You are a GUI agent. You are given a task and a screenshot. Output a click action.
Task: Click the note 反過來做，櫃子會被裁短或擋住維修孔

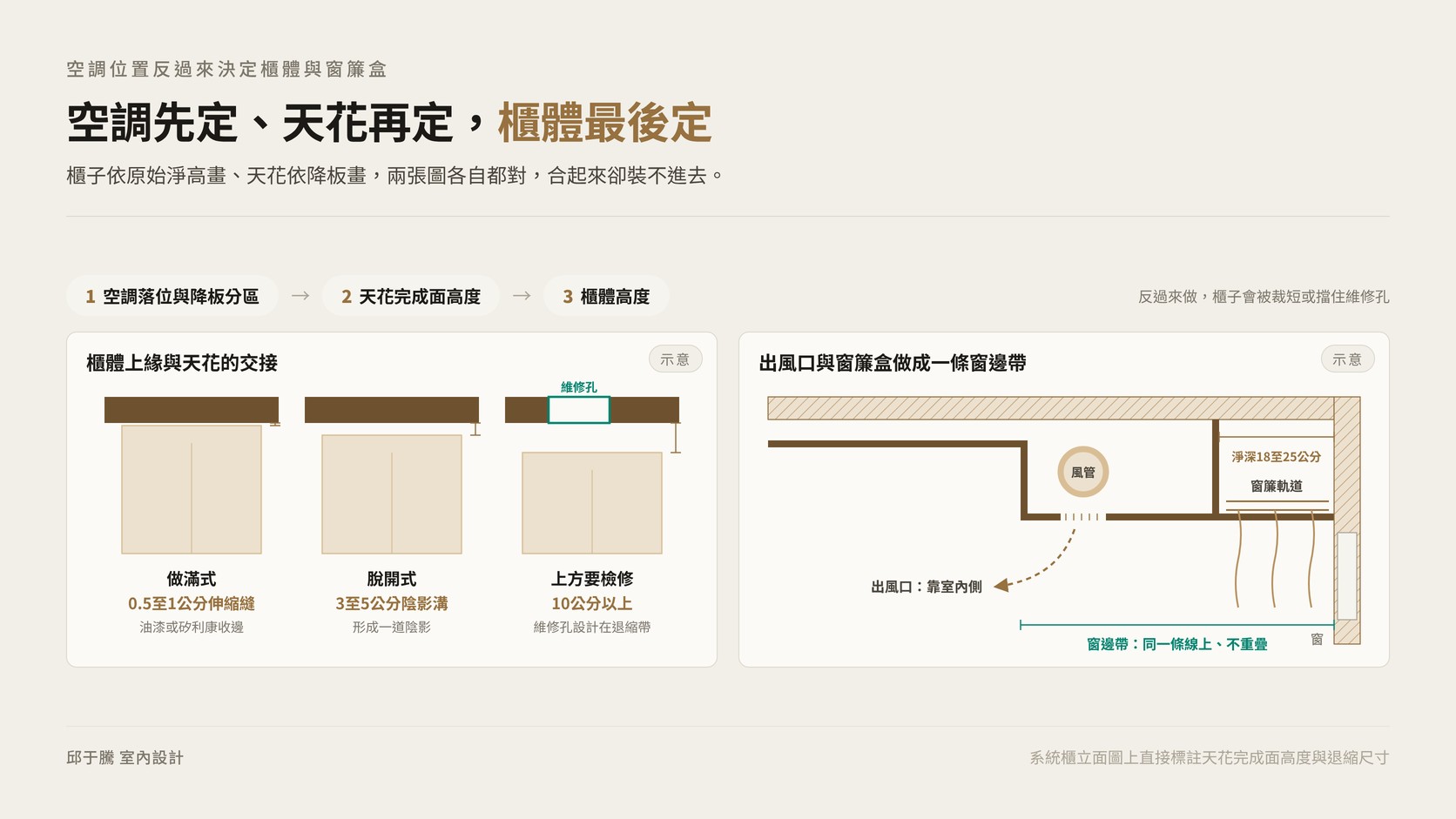1264,296
